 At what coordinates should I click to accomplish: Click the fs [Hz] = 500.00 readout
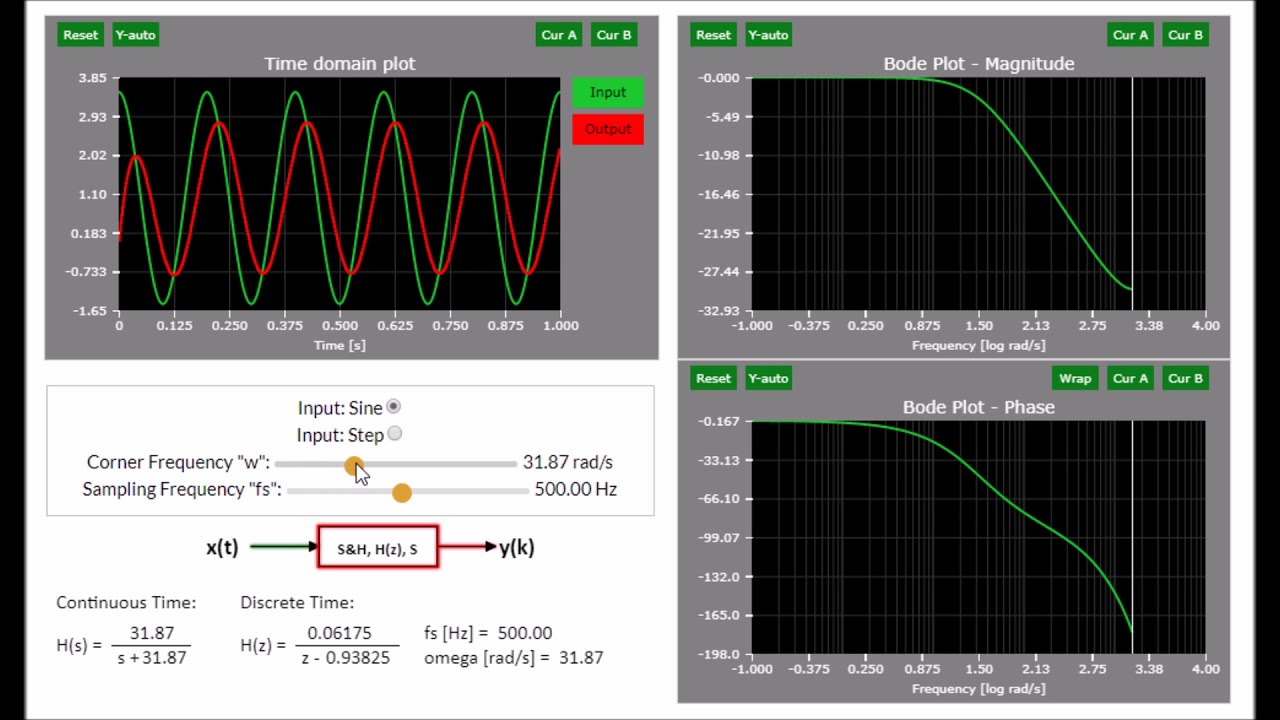[488, 633]
